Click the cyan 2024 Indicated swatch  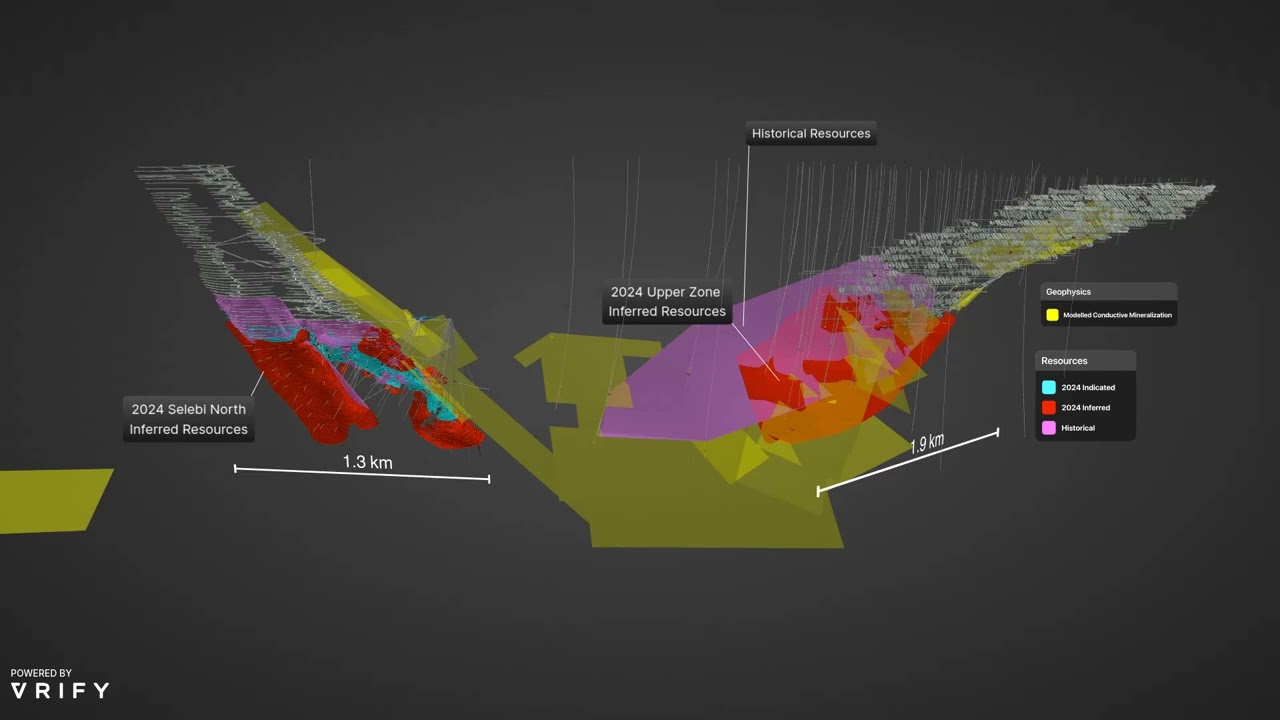[x=1049, y=387]
